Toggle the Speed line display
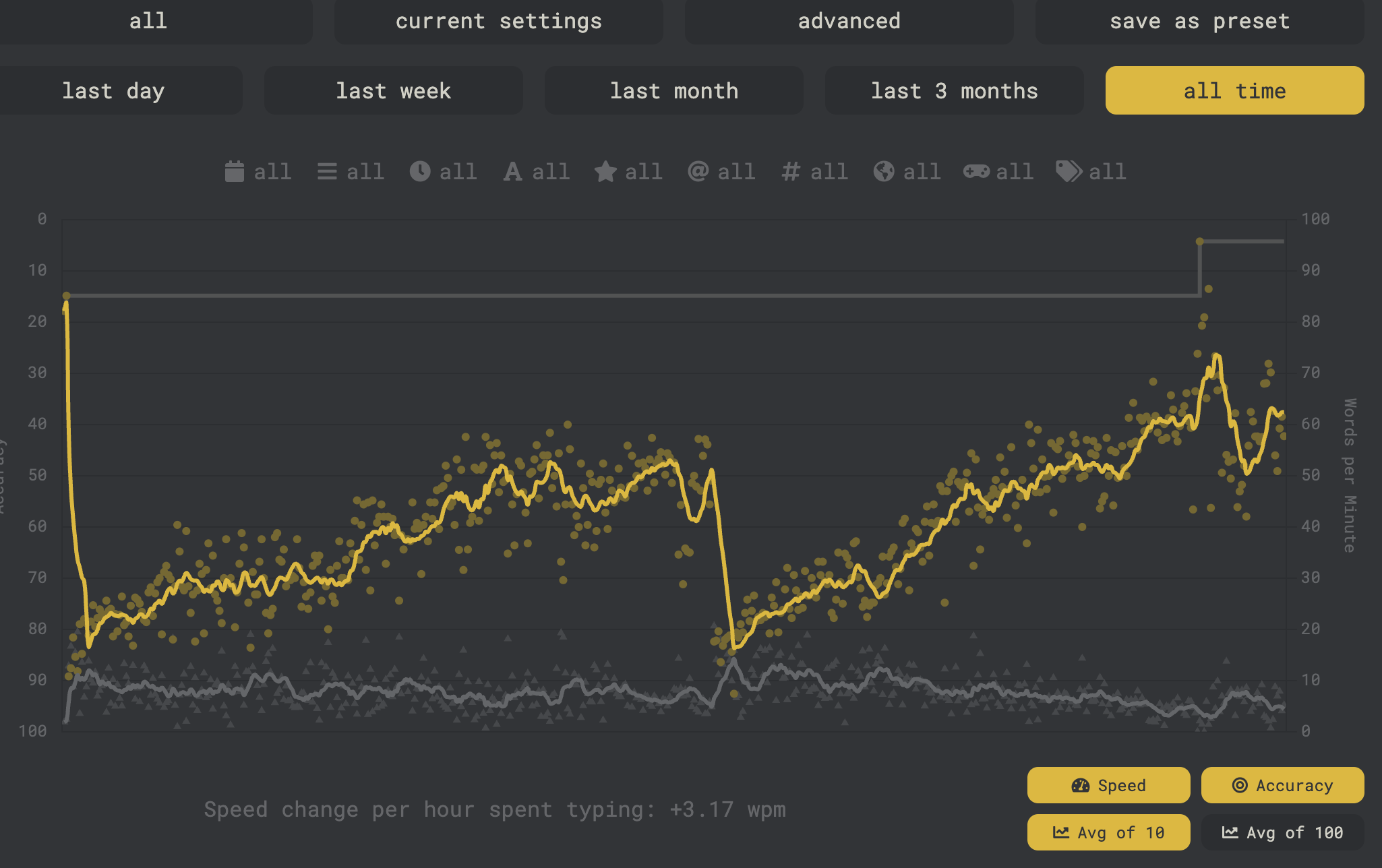The image size is (1382, 868). (x=1108, y=785)
